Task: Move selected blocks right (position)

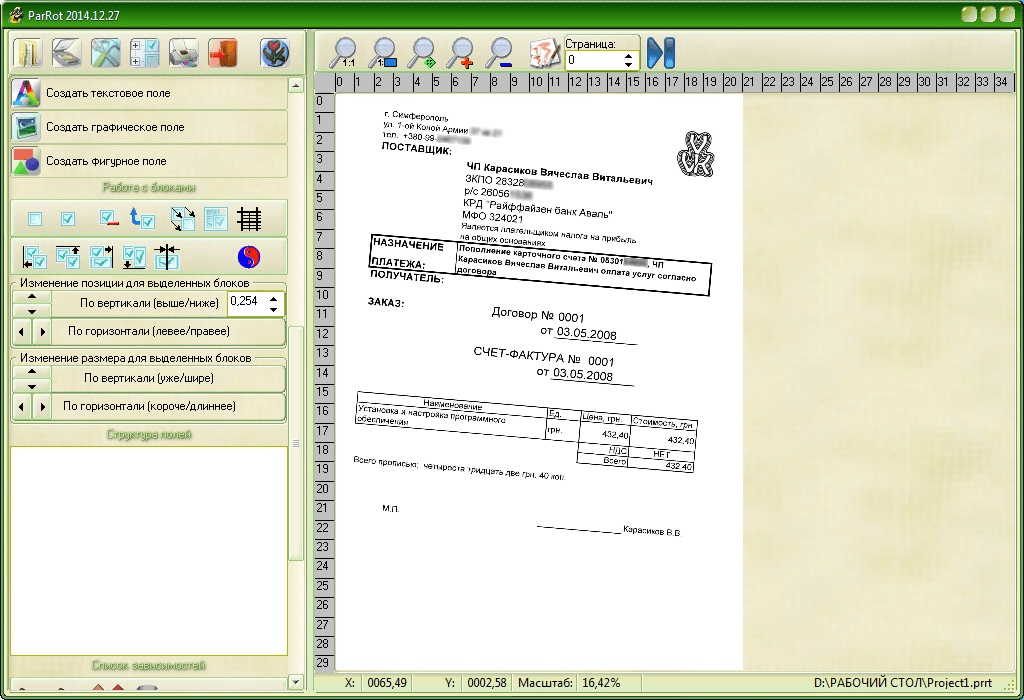Action: [43, 332]
